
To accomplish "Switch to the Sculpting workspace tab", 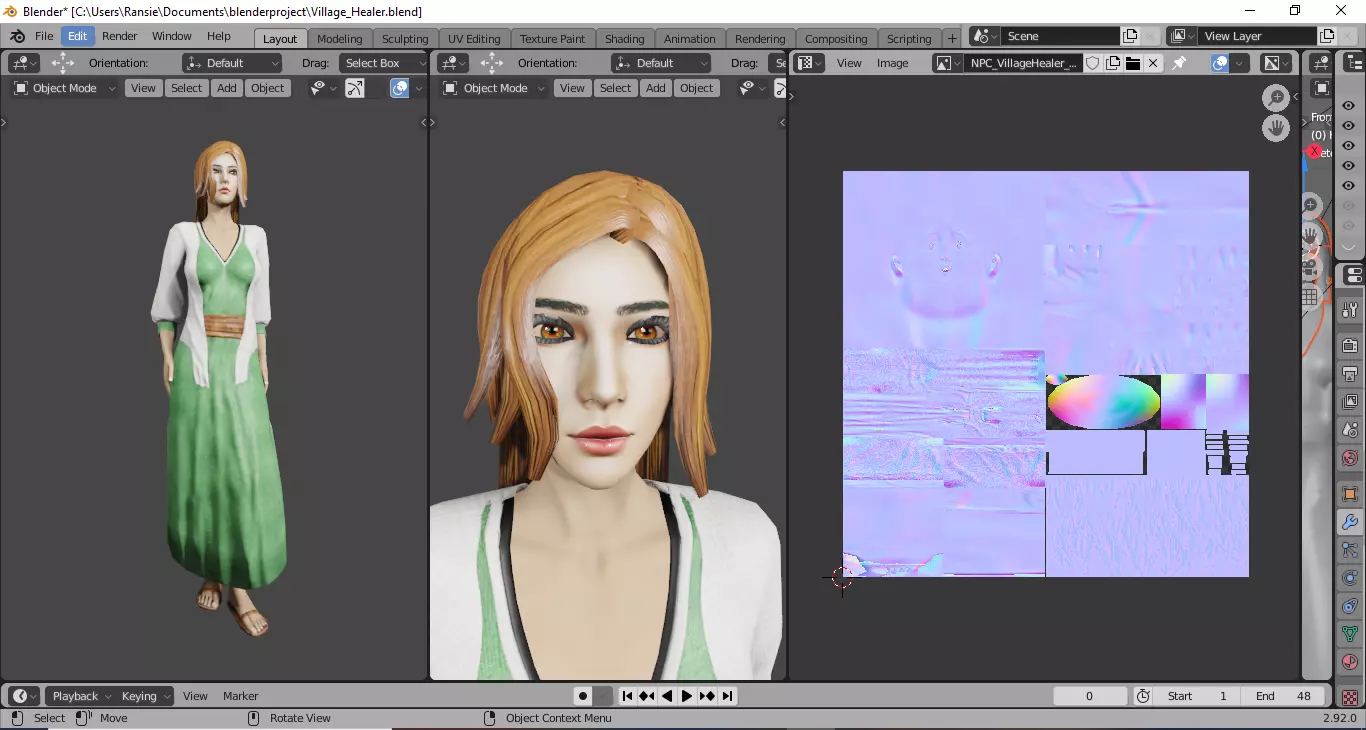I will pos(405,39).
